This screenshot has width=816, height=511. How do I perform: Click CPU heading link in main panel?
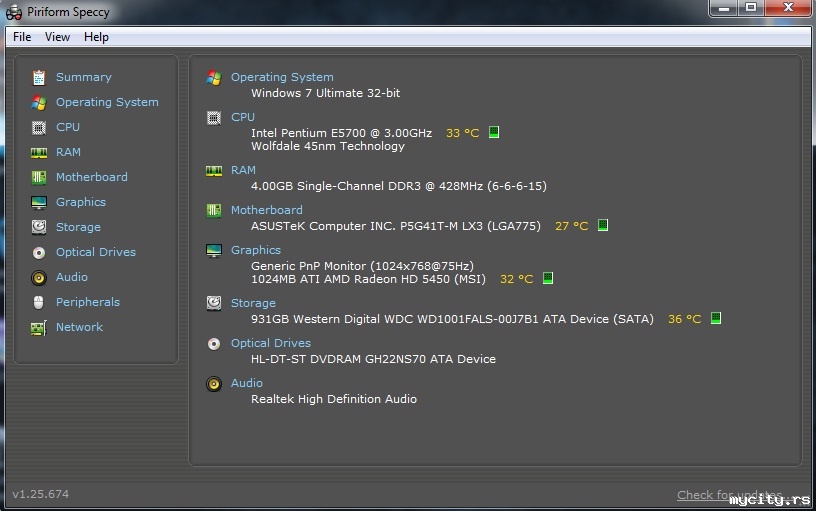point(243,117)
